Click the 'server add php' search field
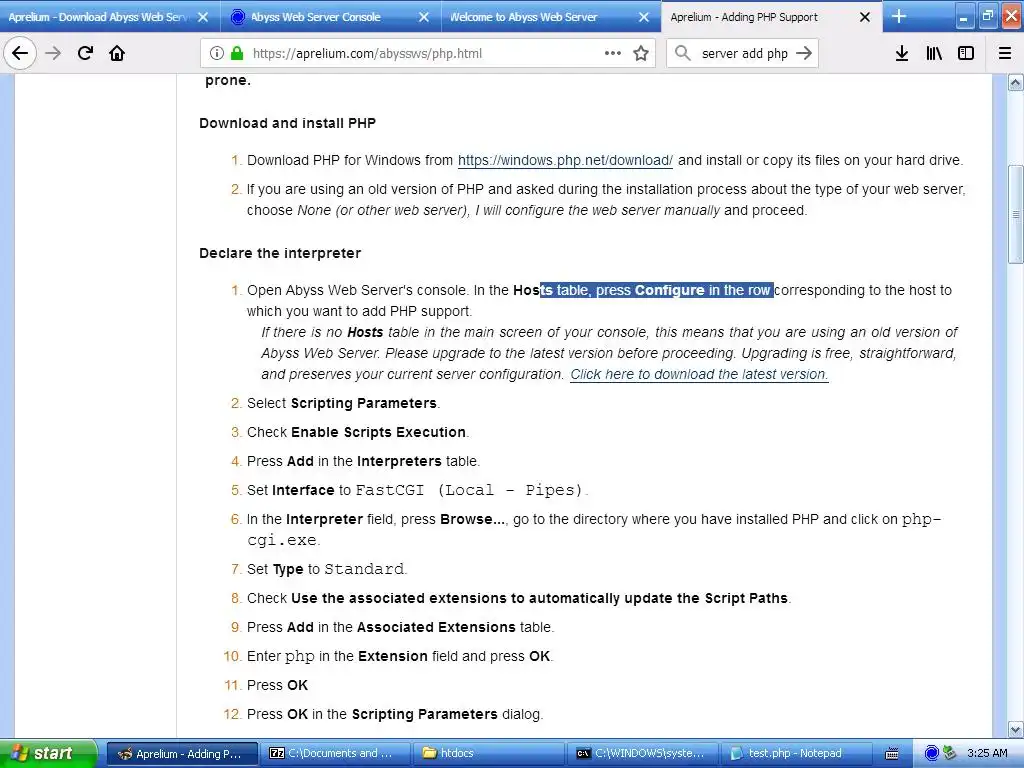The height and width of the screenshot is (768, 1024). tap(744, 53)
